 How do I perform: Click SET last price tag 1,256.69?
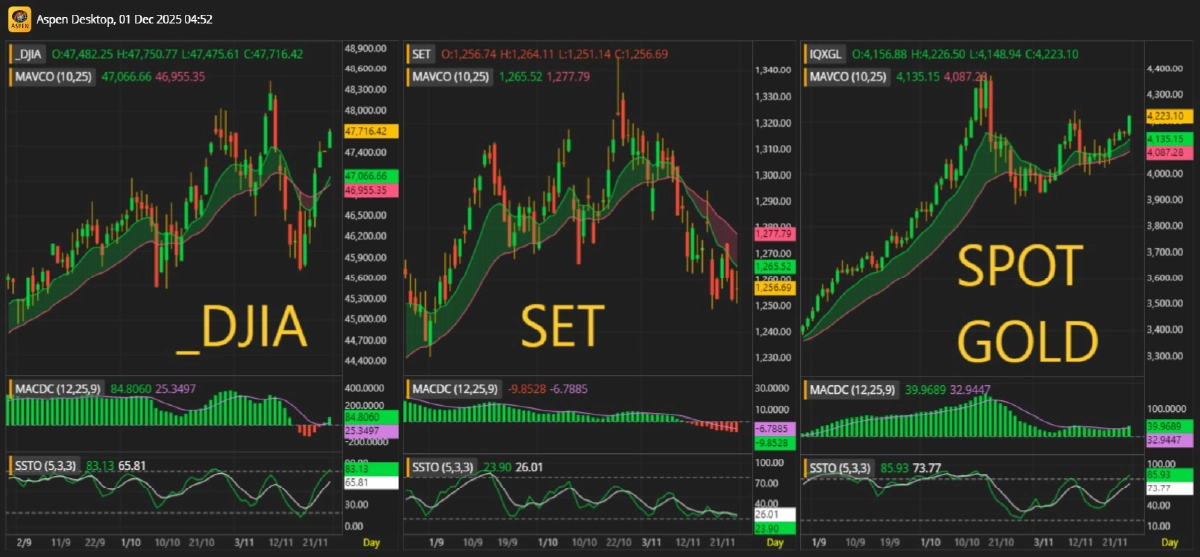point(772,287)
